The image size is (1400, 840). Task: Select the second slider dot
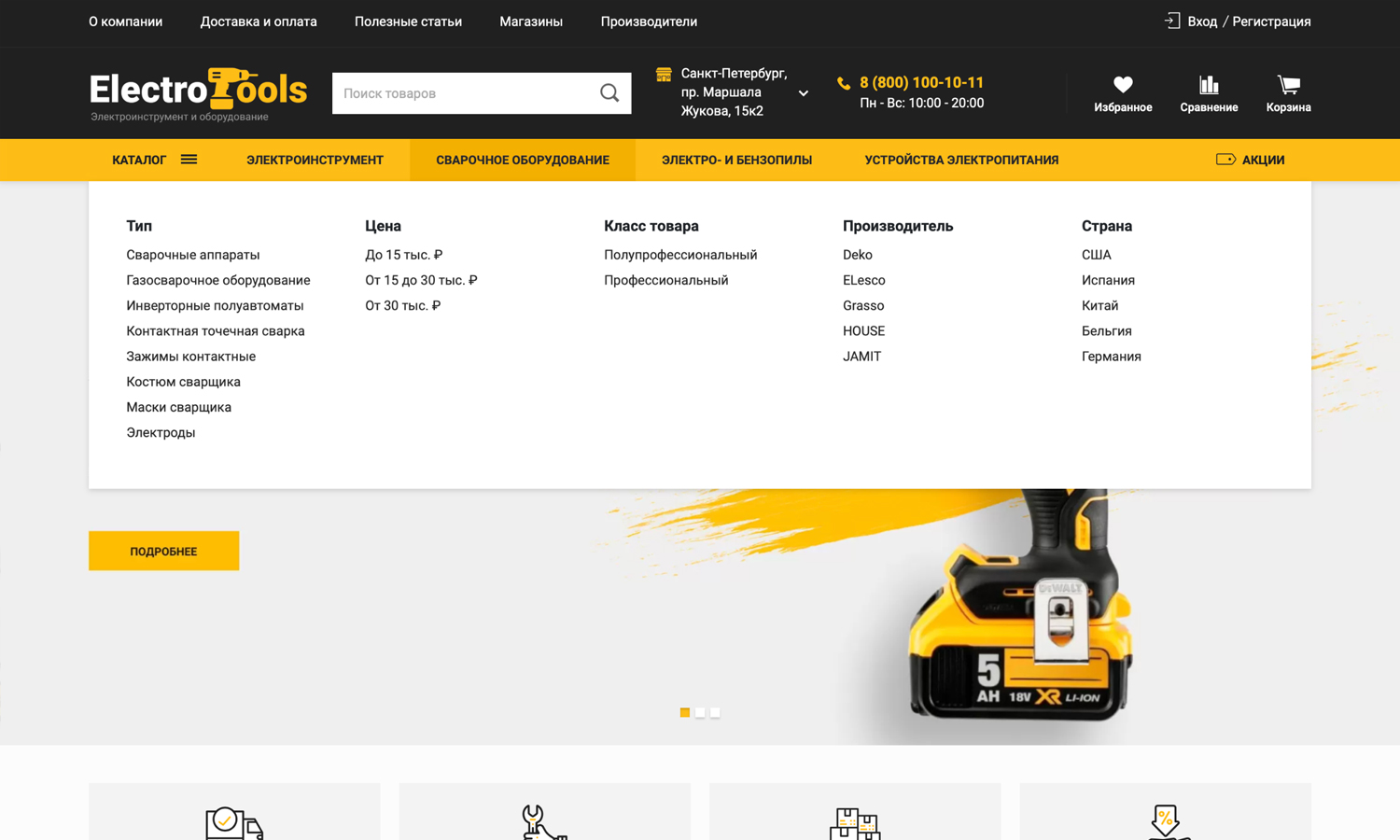700,712
